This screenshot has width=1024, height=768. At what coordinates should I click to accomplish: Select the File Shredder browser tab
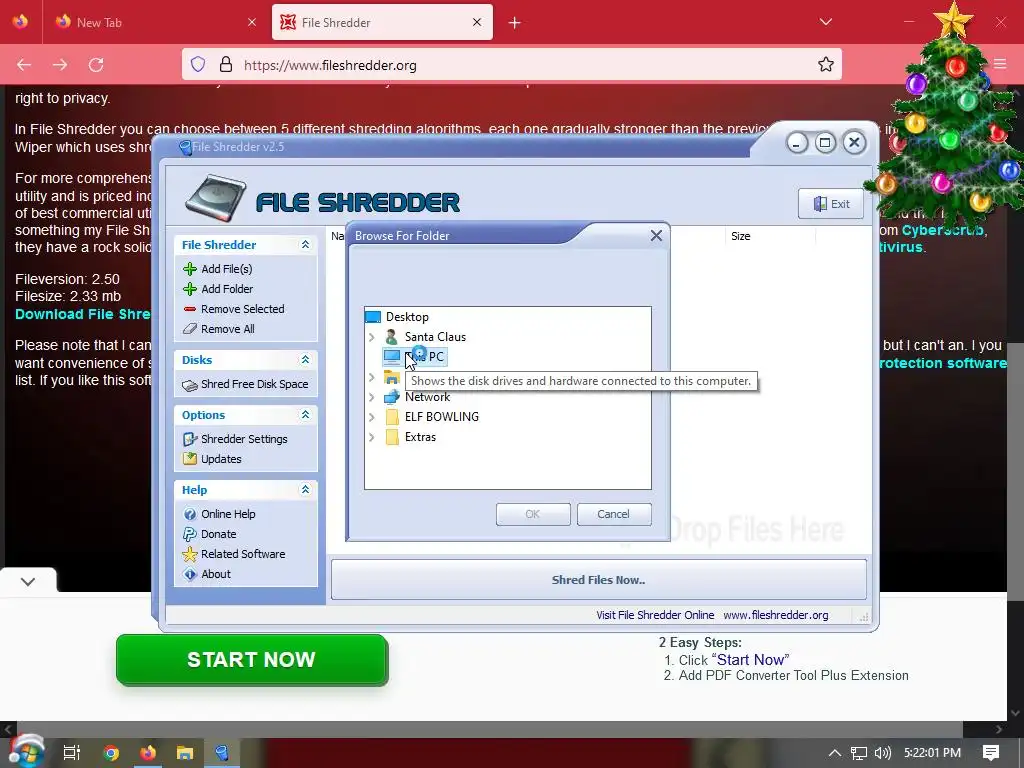coord(382,22)
